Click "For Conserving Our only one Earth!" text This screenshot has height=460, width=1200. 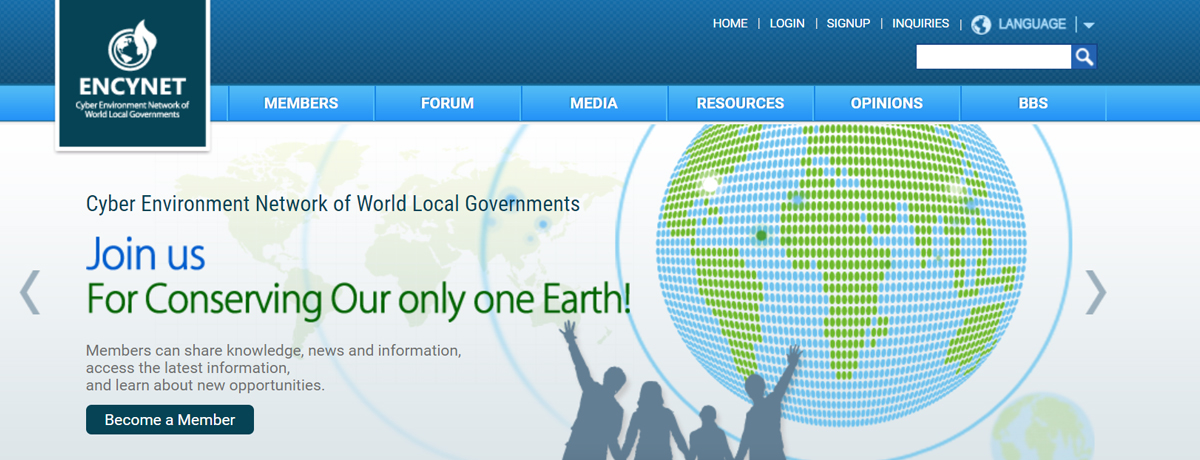tap(359, 300)
